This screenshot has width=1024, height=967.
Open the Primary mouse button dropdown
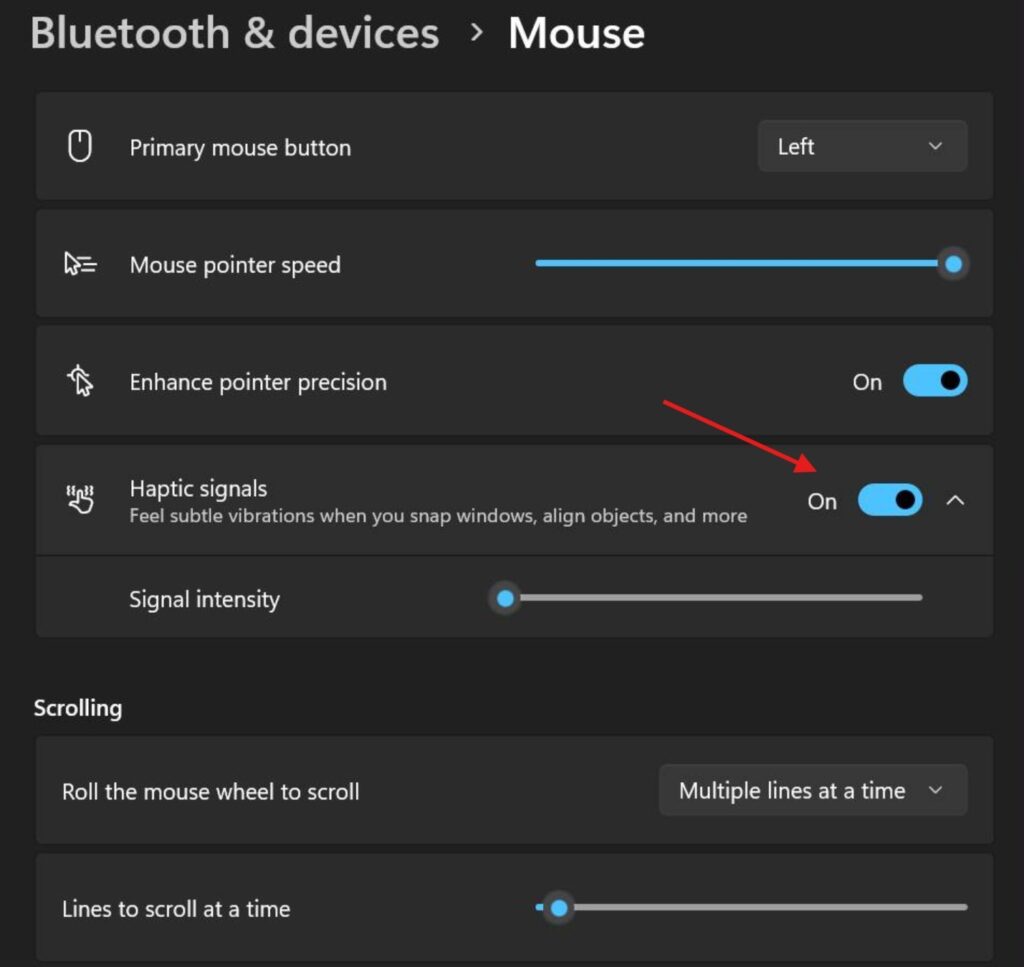(x=862, y=145)
